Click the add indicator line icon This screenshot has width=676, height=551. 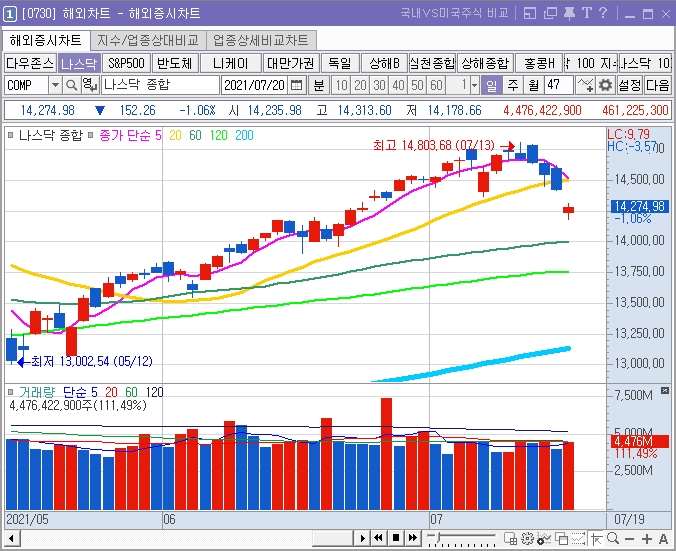[585, 85]
